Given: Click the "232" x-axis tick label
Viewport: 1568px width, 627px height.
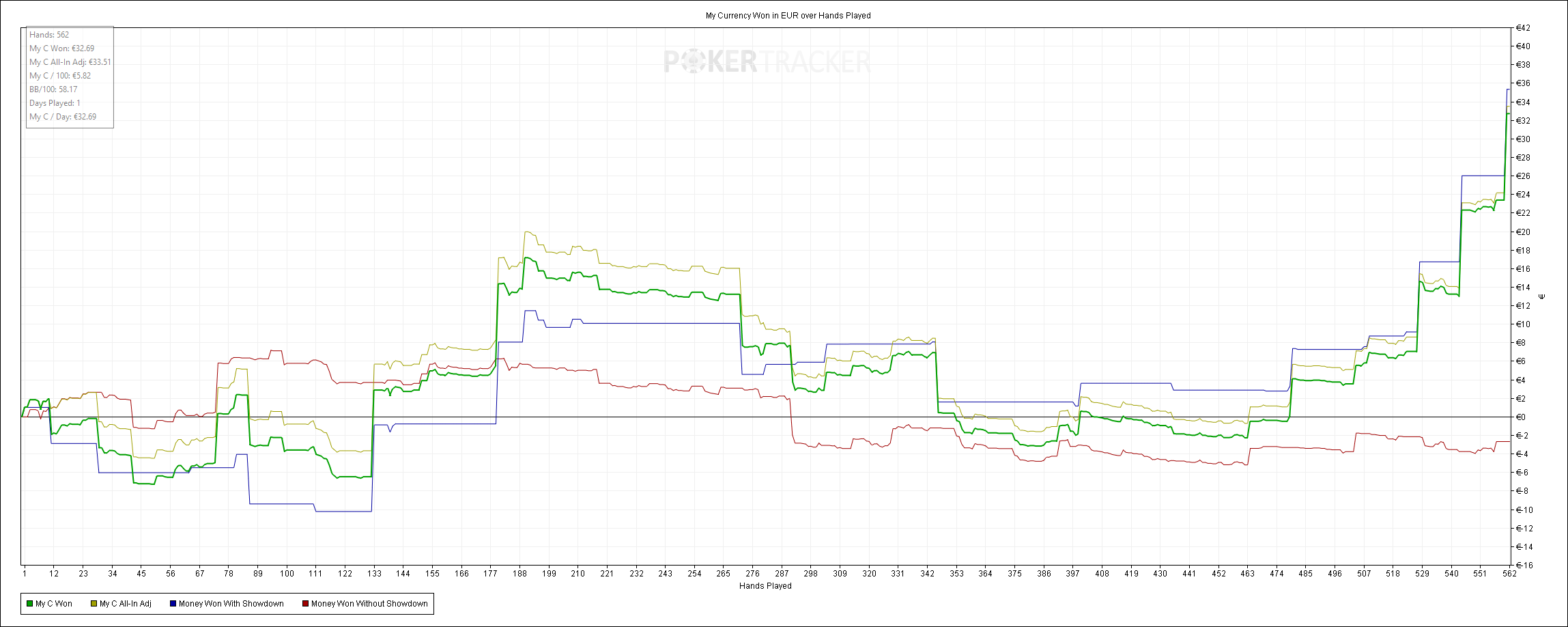Looking at the screenshot, I should [x=636, y=574].
